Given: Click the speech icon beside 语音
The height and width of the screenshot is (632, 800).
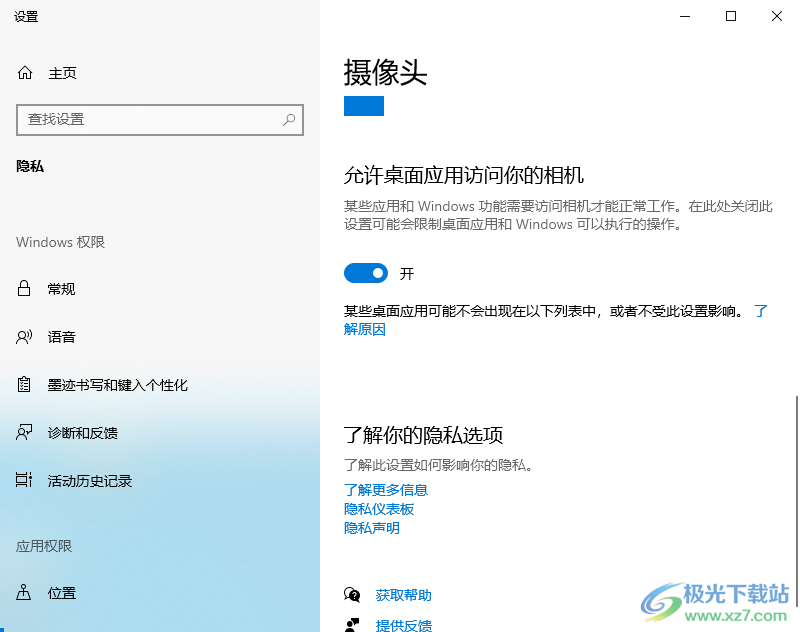Looking at the screenshot, I should pos(24,337).
